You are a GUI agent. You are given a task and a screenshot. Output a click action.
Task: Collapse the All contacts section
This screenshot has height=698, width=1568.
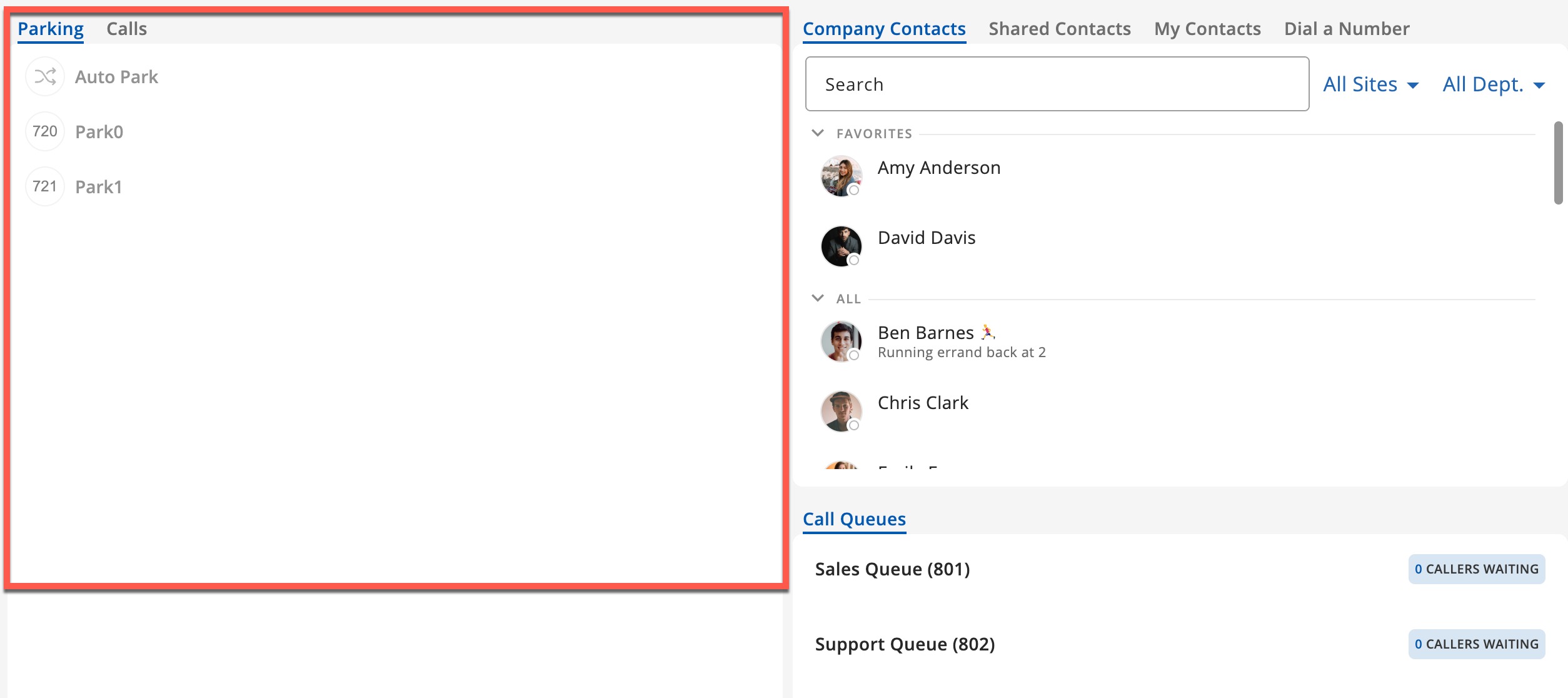[x=818, y=298]
